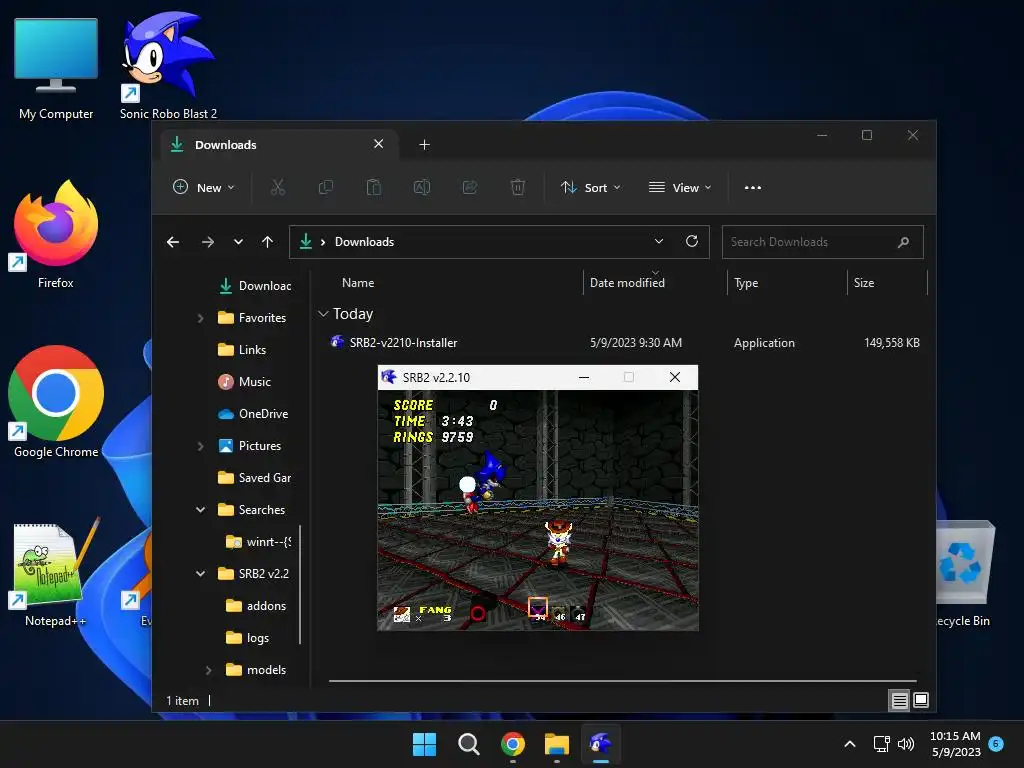Go up one folder level arrow

pos(267,242)
